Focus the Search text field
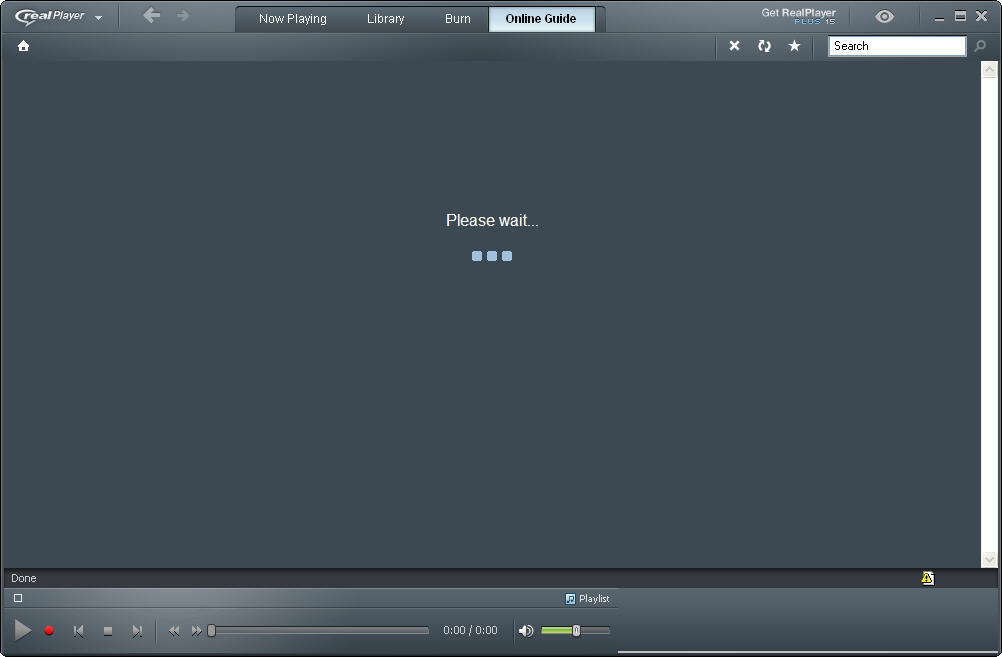This screenshot has width=1002, height=657. pyautogui.click(x=897, y=46)
